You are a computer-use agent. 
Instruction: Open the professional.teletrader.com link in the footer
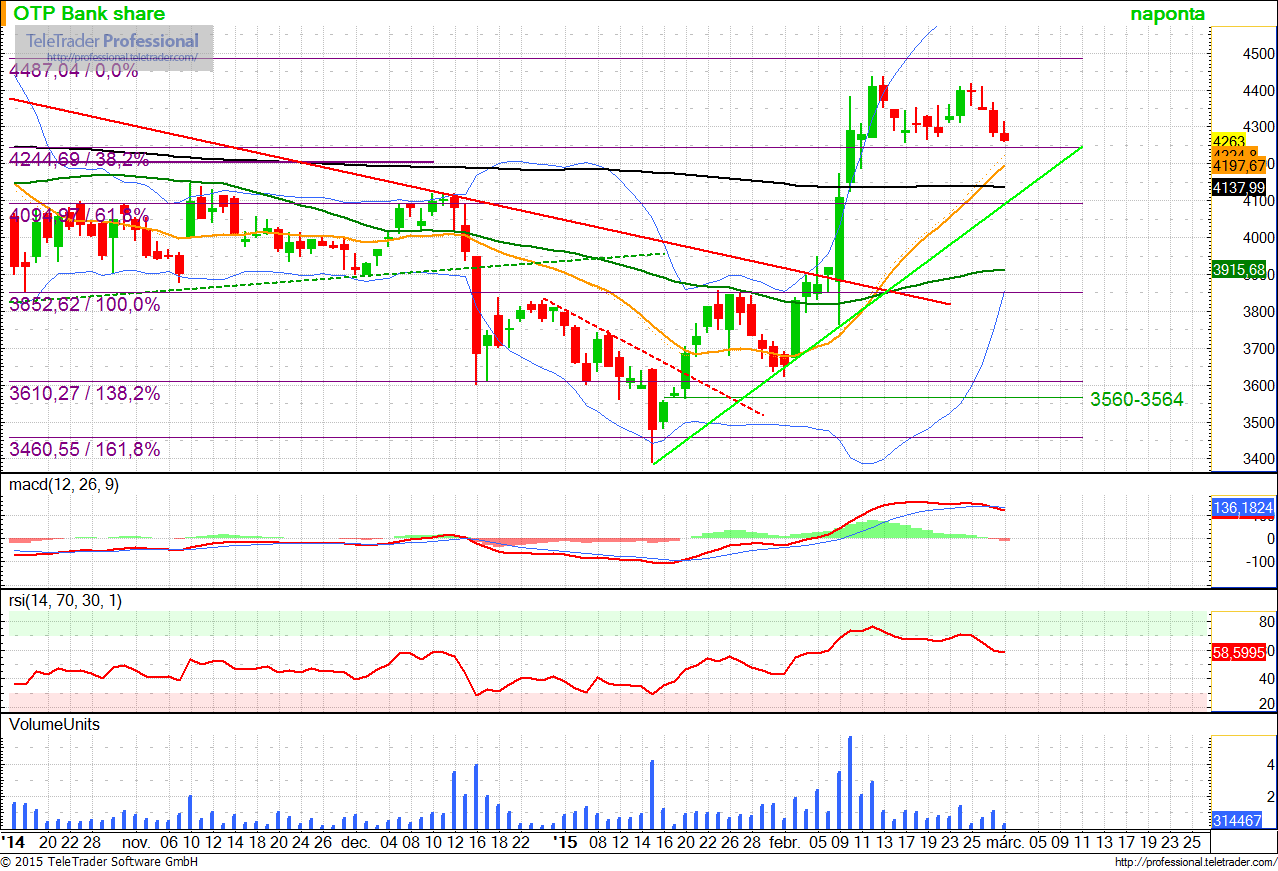pos(1194,862)
